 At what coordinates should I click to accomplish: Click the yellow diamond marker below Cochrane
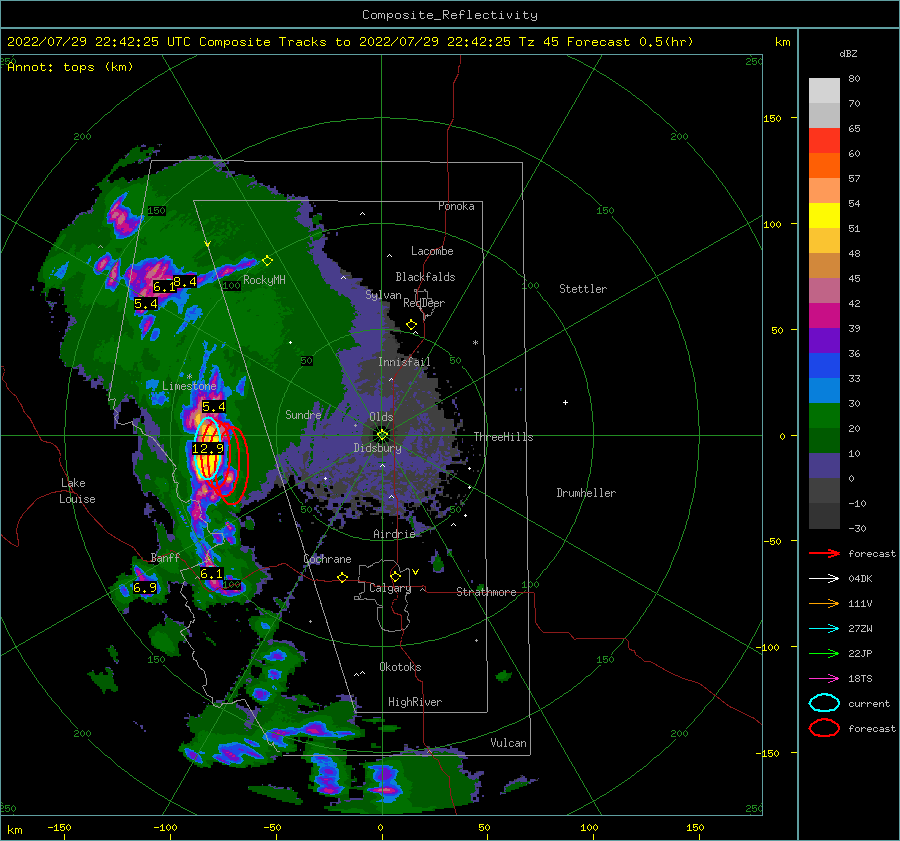click(343, 577)
